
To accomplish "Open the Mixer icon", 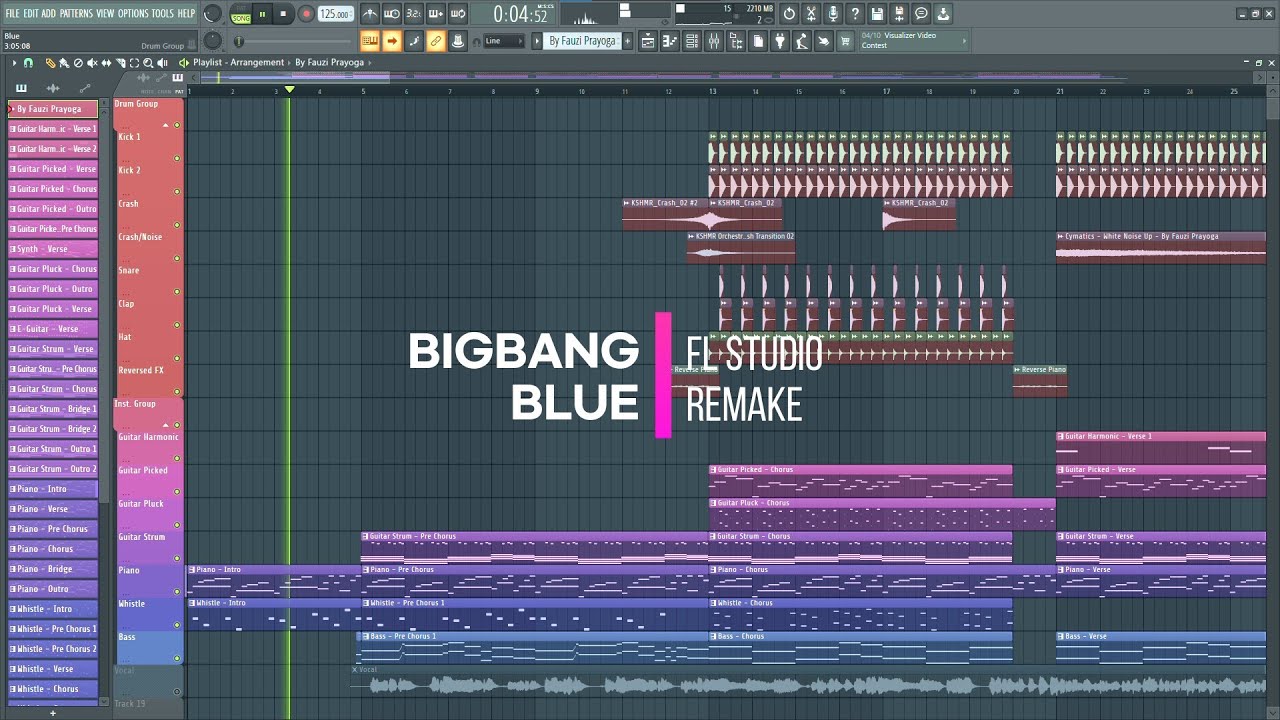I will coord(713,41).
